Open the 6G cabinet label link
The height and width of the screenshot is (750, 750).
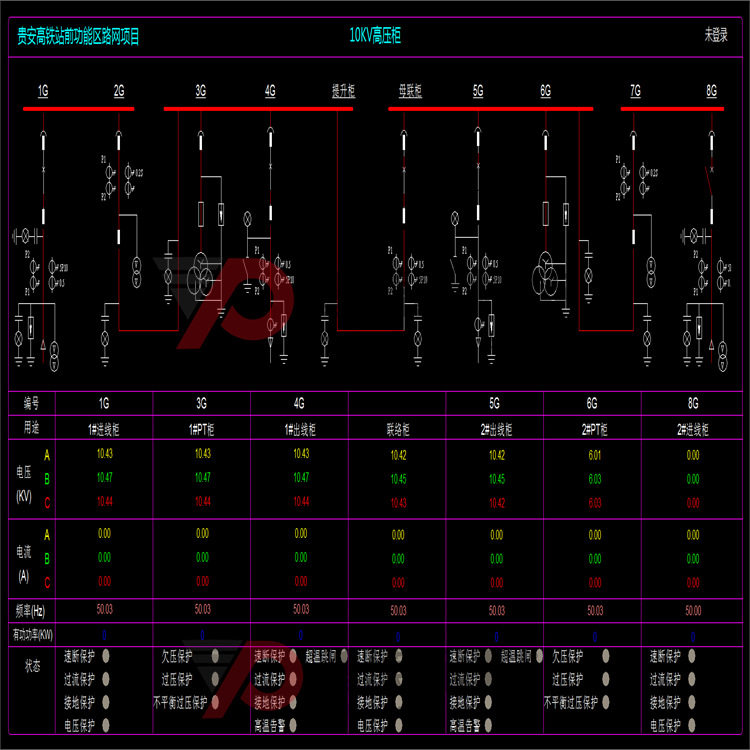coord(545,91)
